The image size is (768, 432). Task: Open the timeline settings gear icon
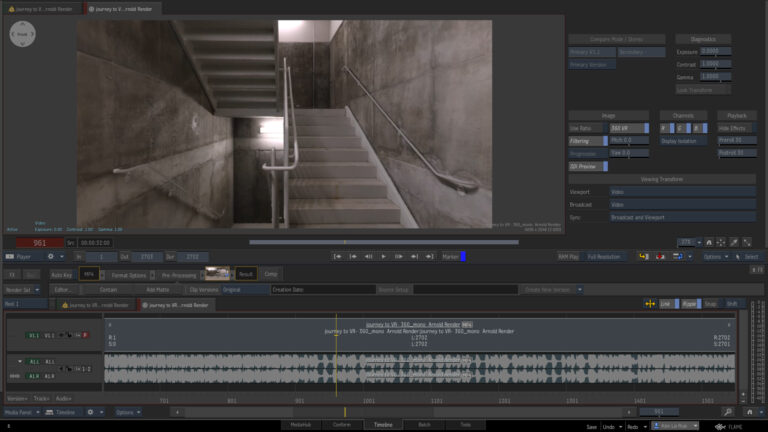pos(90,412)
